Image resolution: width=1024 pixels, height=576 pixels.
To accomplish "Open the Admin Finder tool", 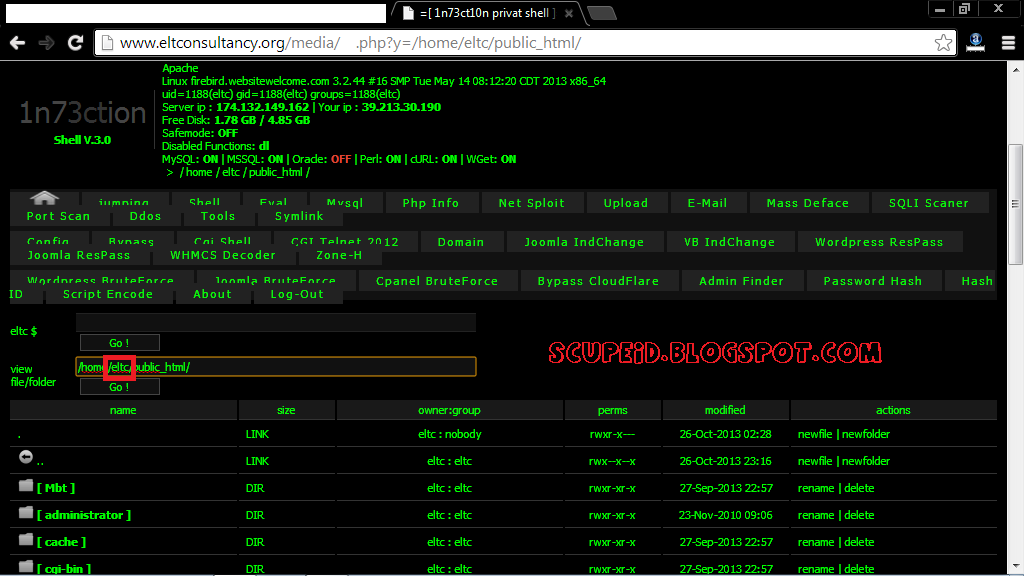I will click(x=742, y=280).
